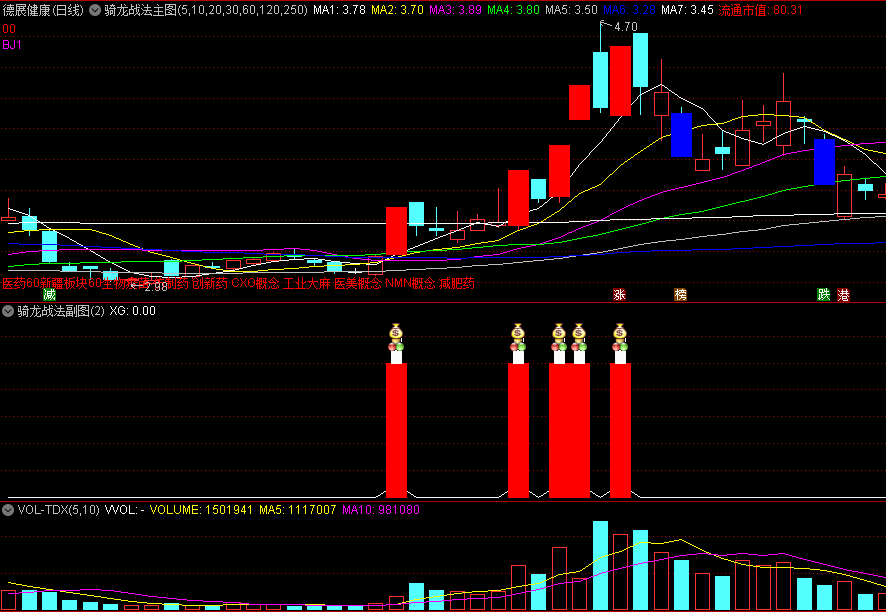
Task: Click the 流通市值: 80.31 label
Action: coord(761,10)
